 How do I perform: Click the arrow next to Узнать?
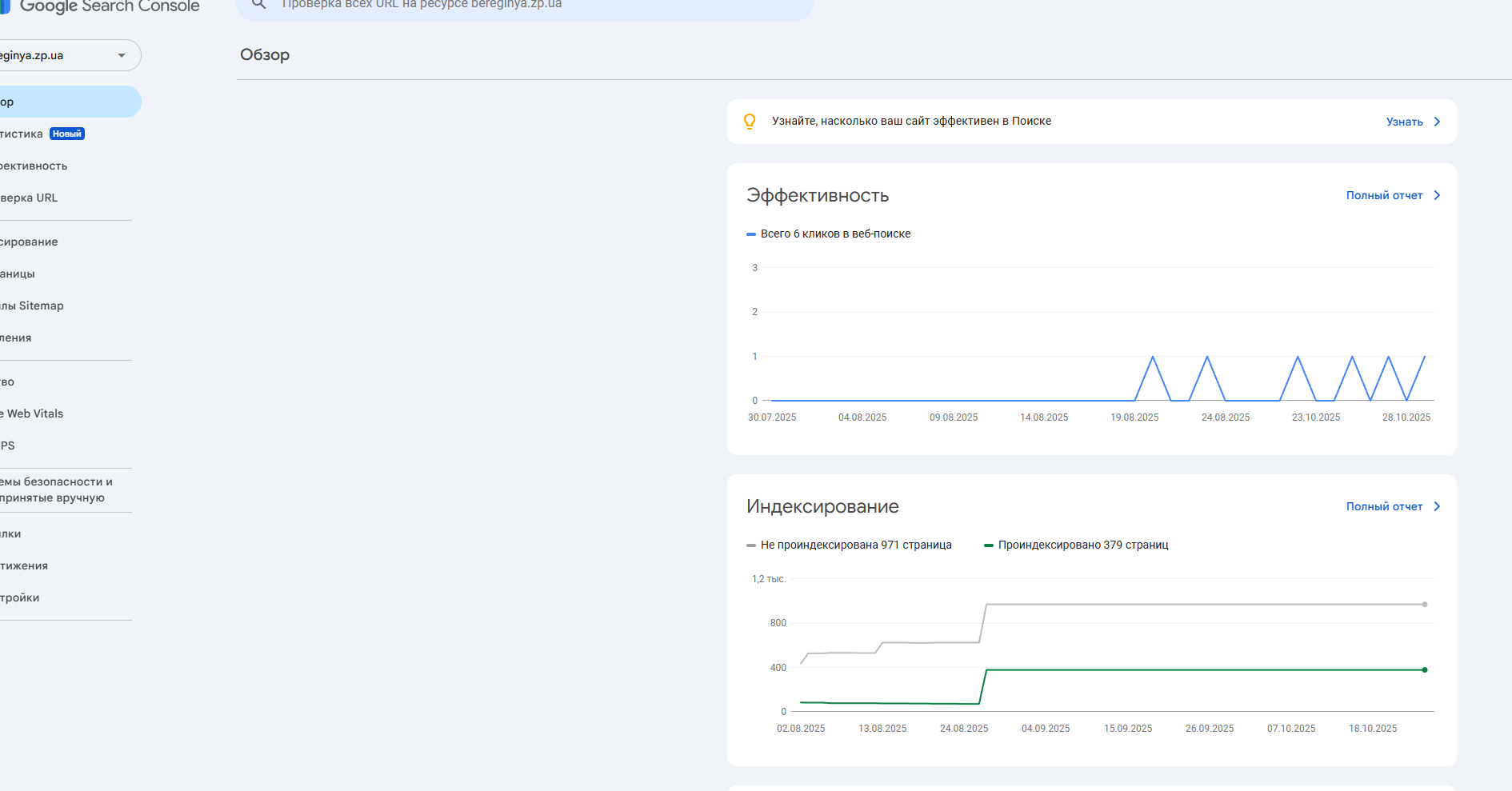pos(1437,122)
